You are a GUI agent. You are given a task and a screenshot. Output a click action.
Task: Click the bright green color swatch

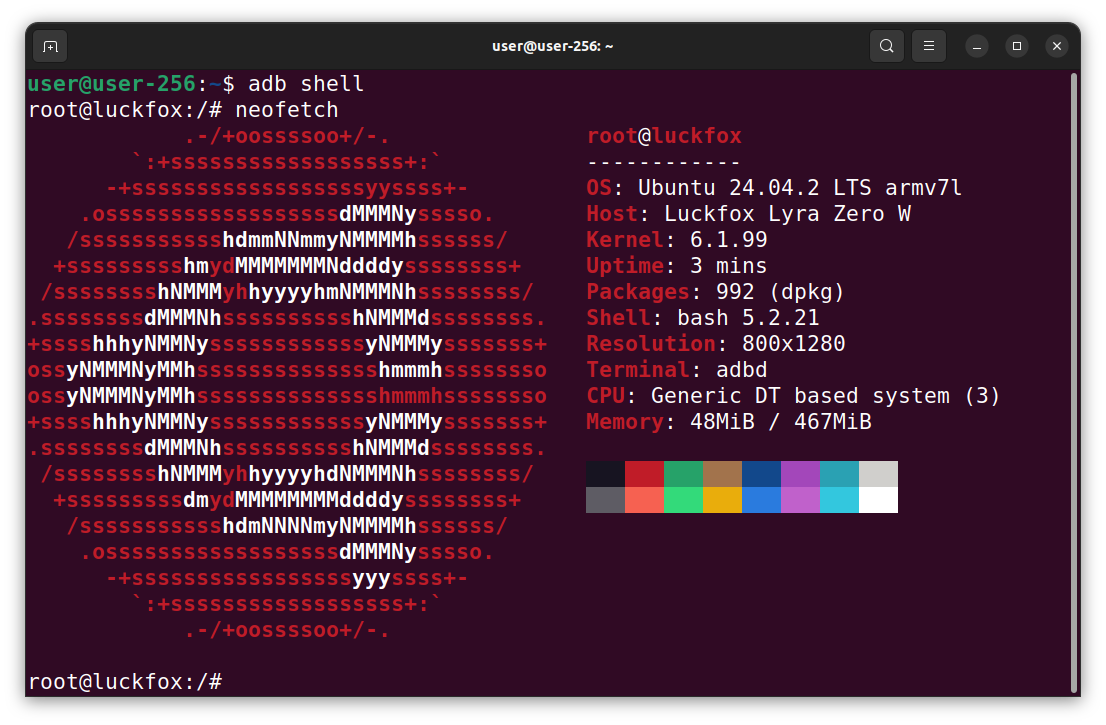pyautogui.click(x=683, y=500)
